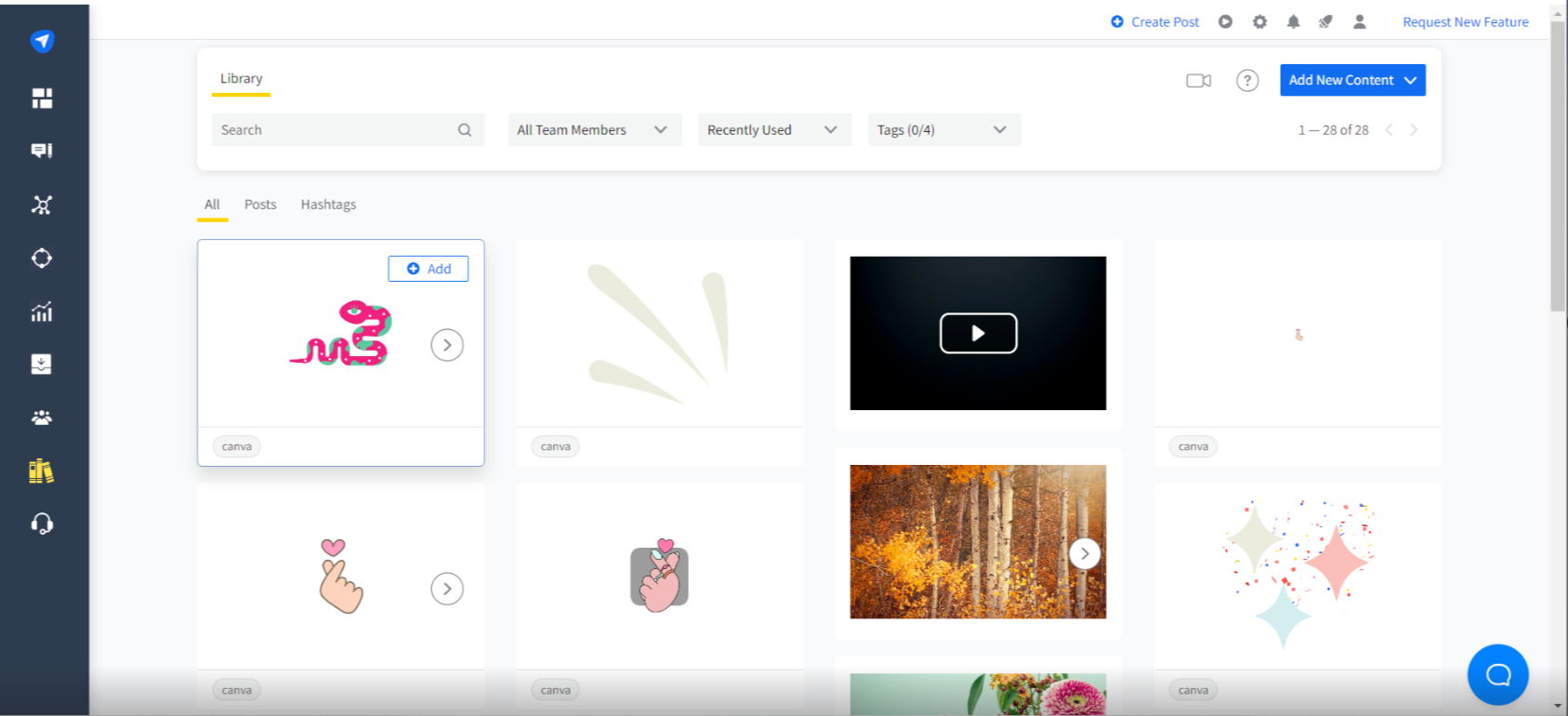Screen dimensions: 1568x716
Task: Click the Search input field
Action: point(336,130)
